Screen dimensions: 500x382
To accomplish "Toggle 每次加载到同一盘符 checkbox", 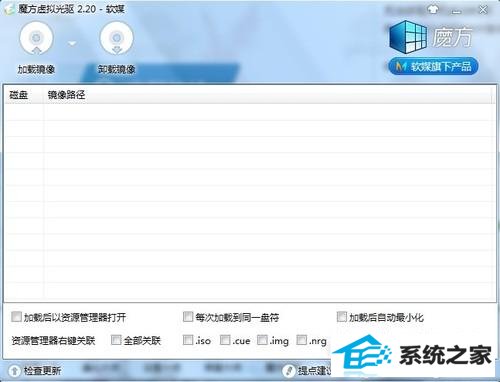I will pos(188,316).
